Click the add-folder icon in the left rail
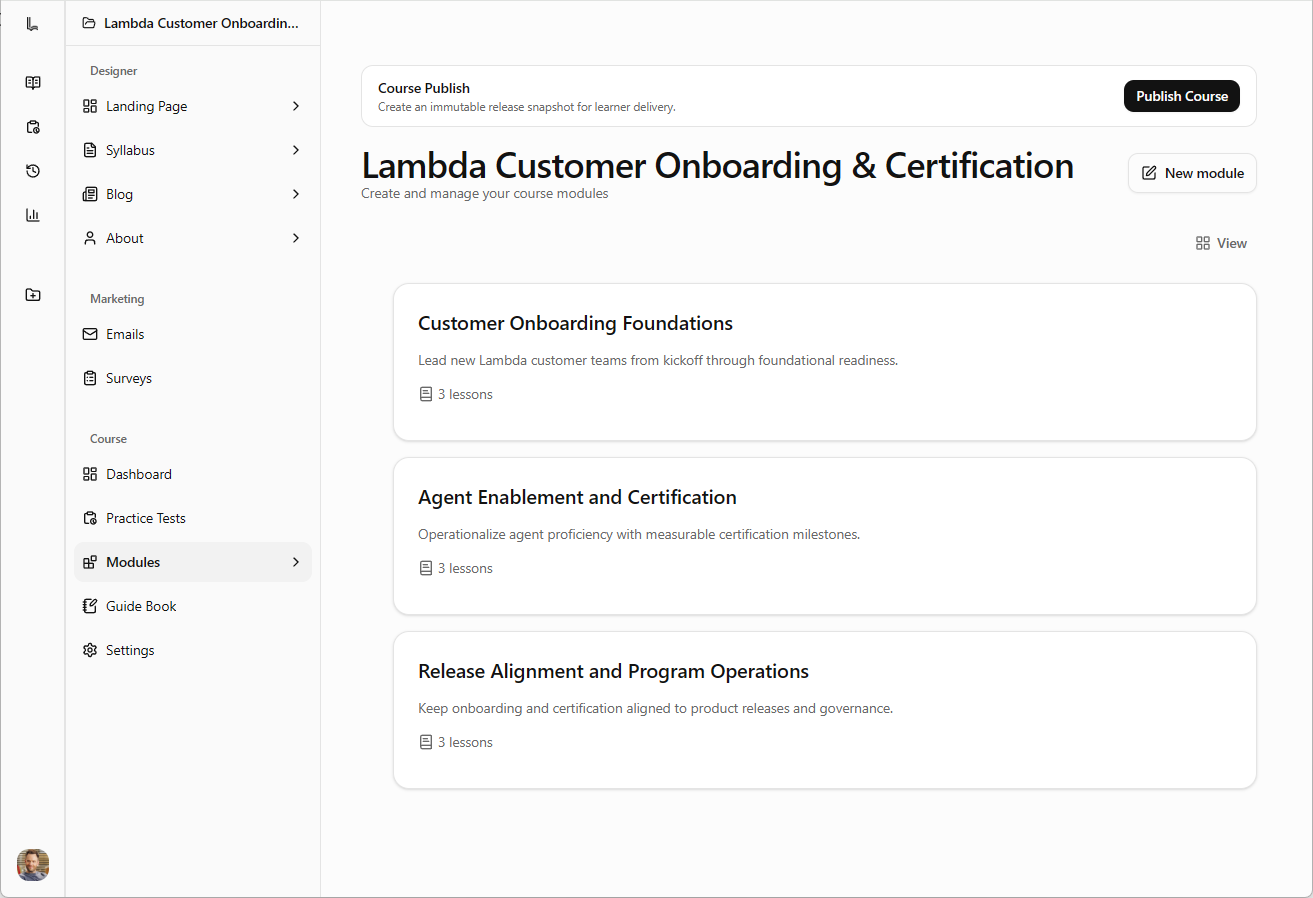 click(x=32, y=294)
